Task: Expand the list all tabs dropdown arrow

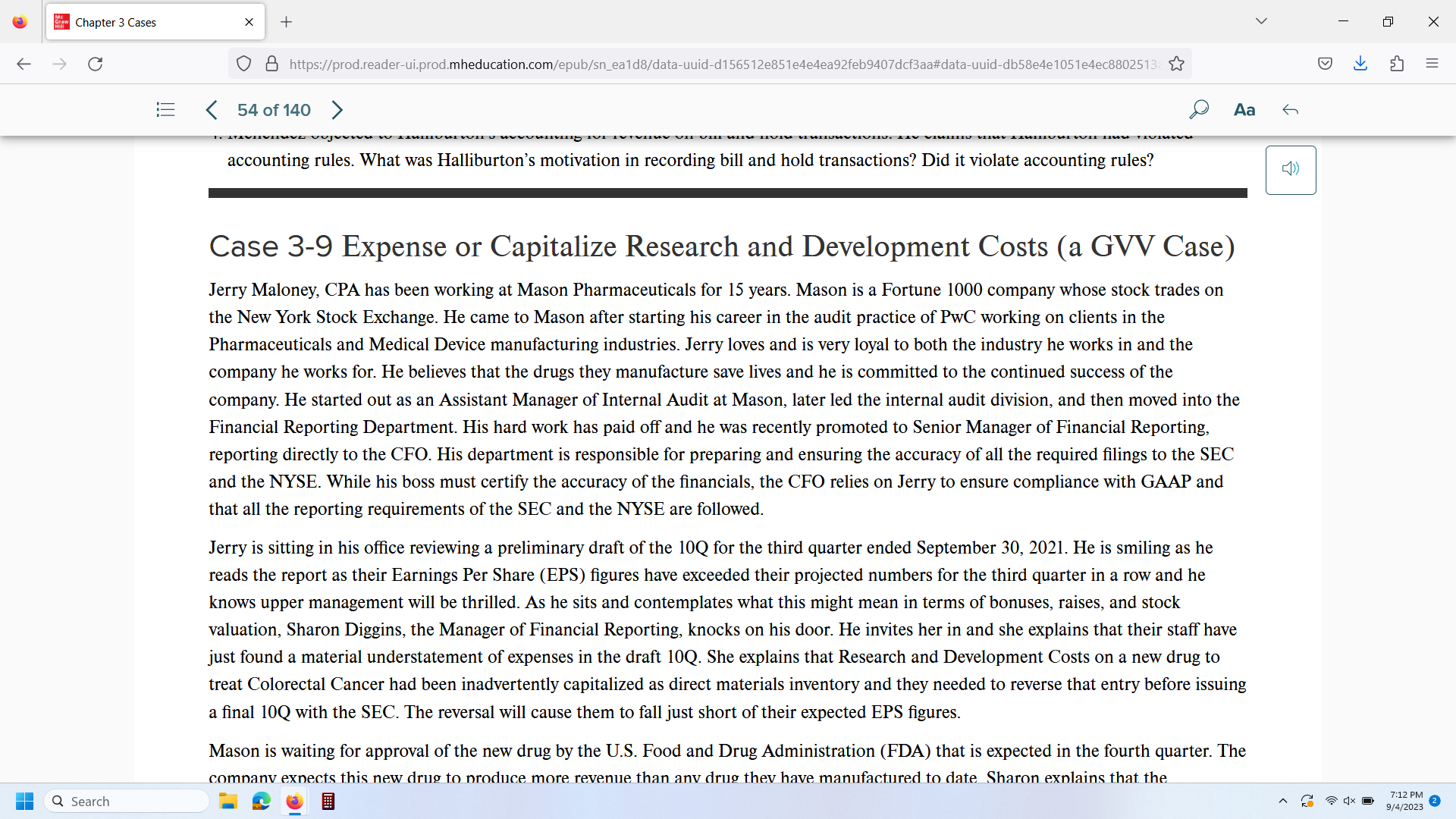Action: tap(1261, 21)
